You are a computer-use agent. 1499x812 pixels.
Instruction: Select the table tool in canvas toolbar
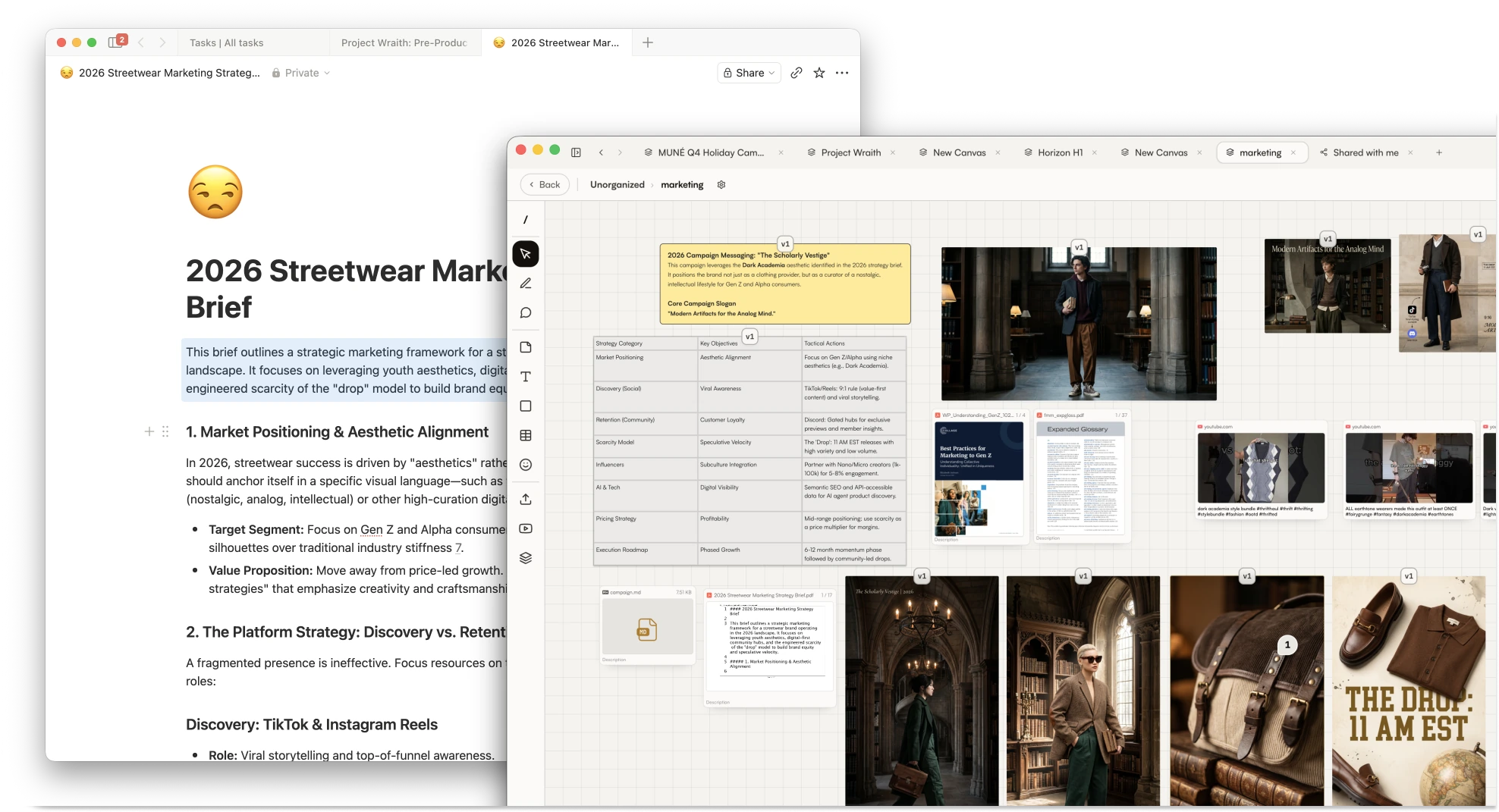coord(526,435)
